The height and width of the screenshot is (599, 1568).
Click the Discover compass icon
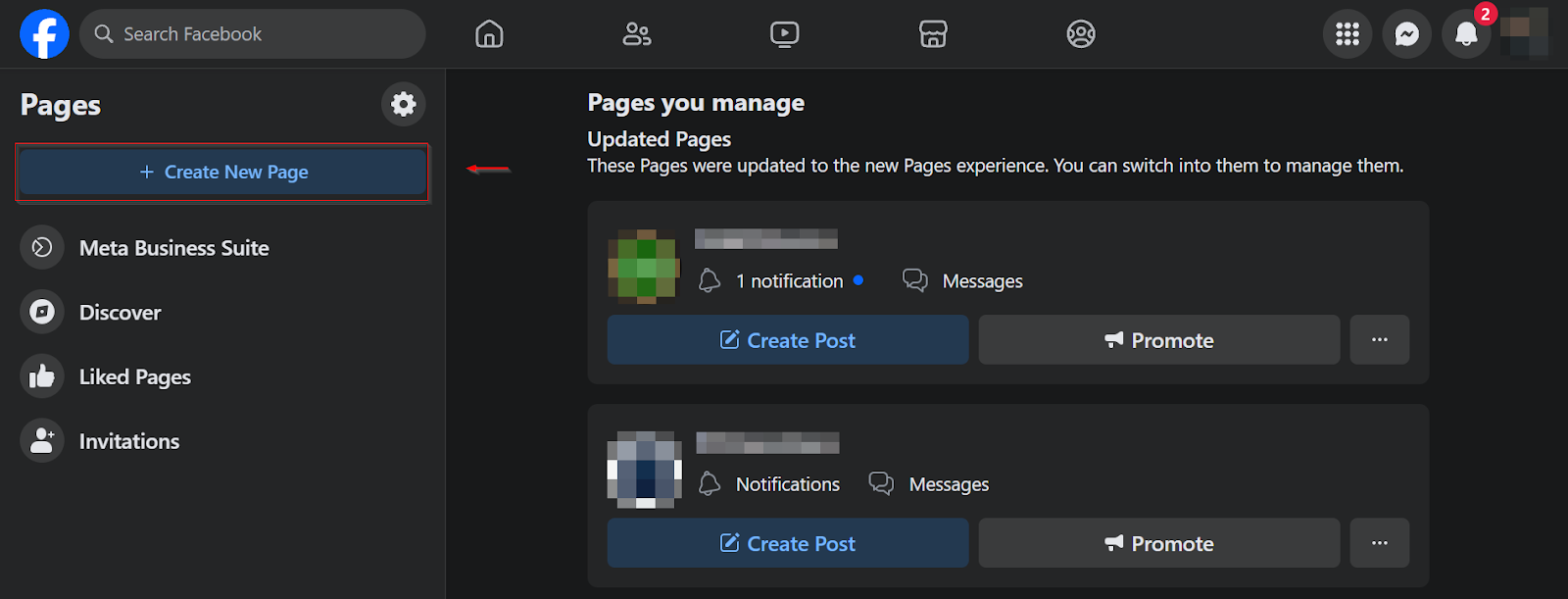[42, 313]
